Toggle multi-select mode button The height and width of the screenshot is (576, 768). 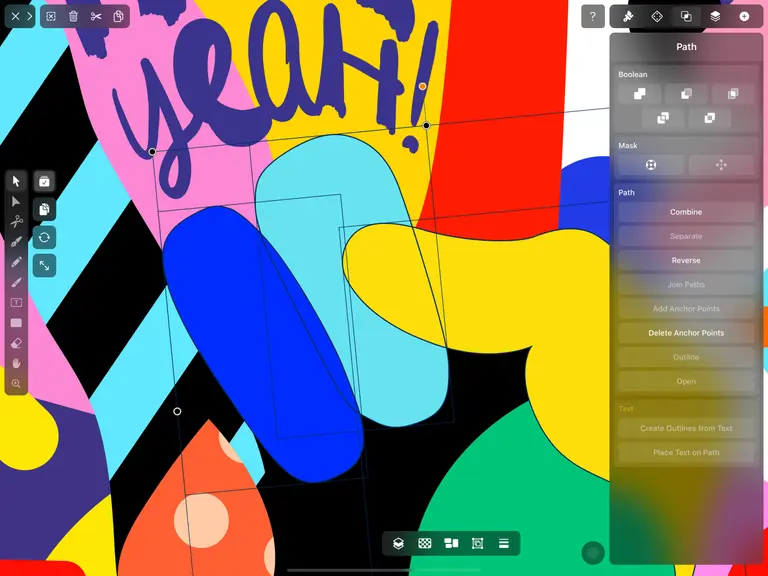(44, 182)
